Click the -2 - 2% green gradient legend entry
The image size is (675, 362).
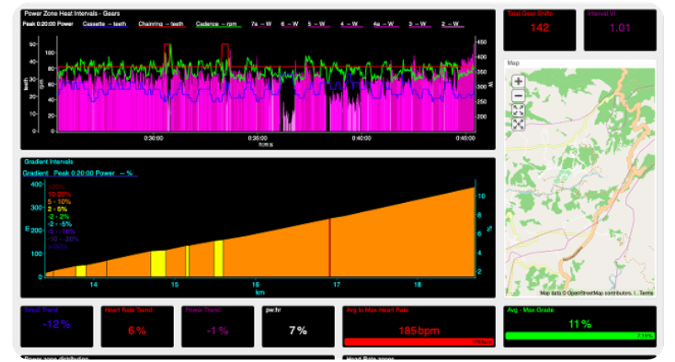click(x=58, y=217)
